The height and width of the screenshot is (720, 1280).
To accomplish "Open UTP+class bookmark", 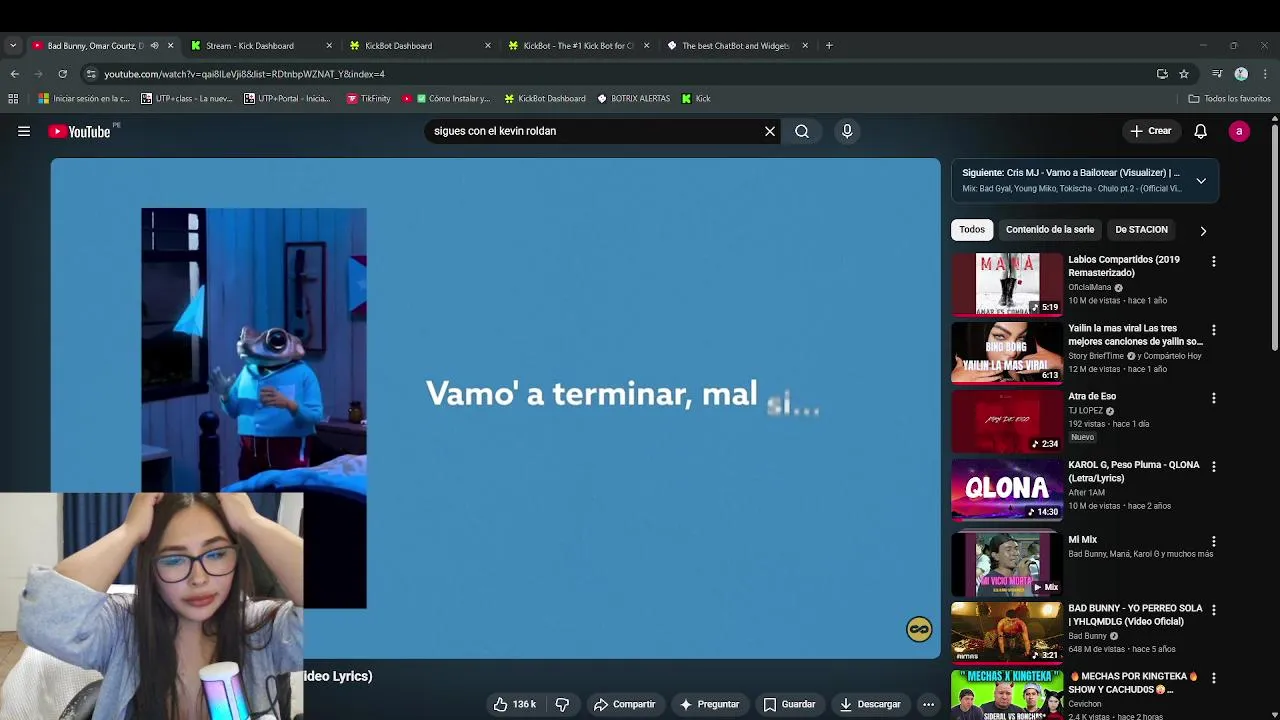I will click(187, 98).
